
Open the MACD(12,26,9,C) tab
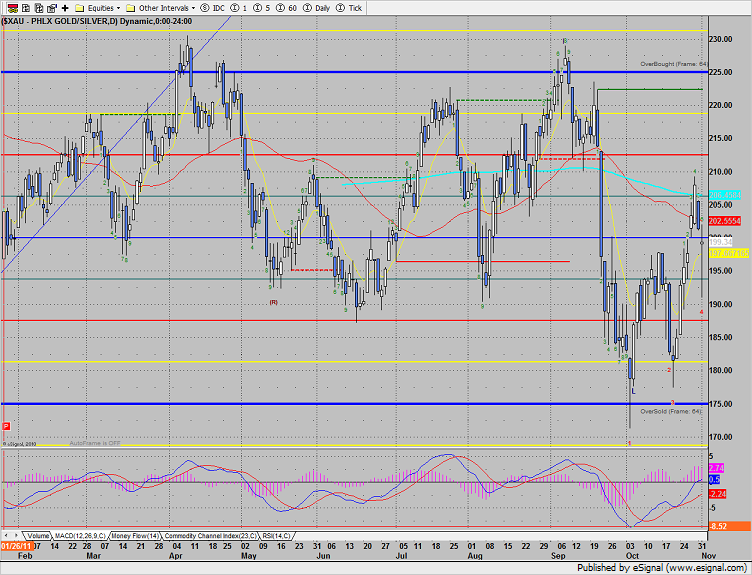point(80,536)
